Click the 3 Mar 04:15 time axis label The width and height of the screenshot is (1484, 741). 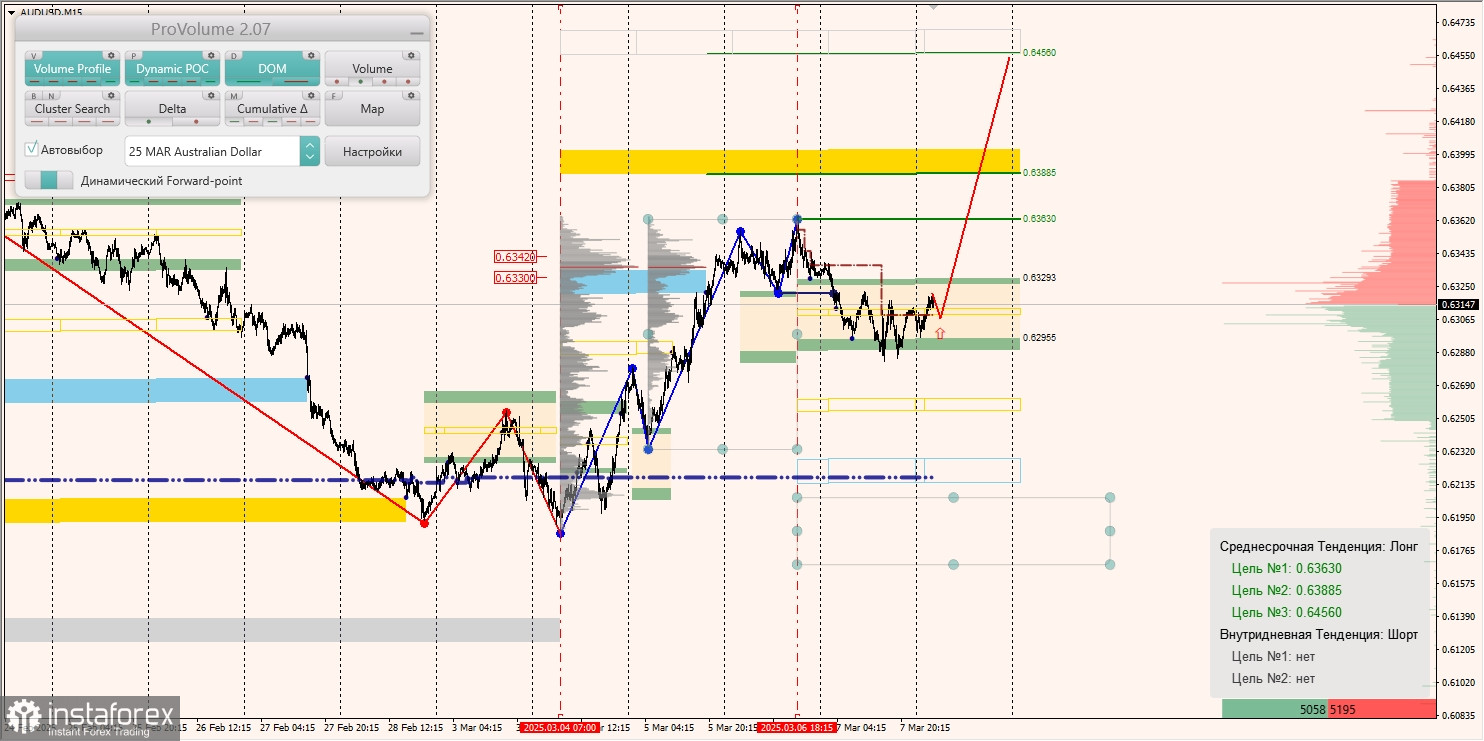tap(477, 728)
